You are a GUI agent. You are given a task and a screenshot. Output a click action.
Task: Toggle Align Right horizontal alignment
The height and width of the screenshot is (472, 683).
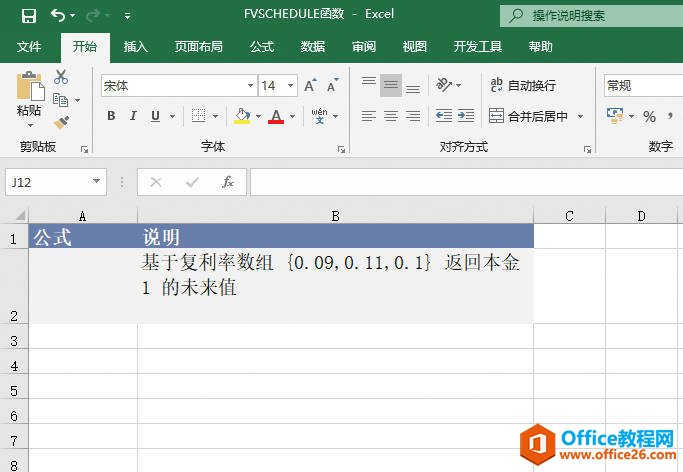tap(413, 116)
